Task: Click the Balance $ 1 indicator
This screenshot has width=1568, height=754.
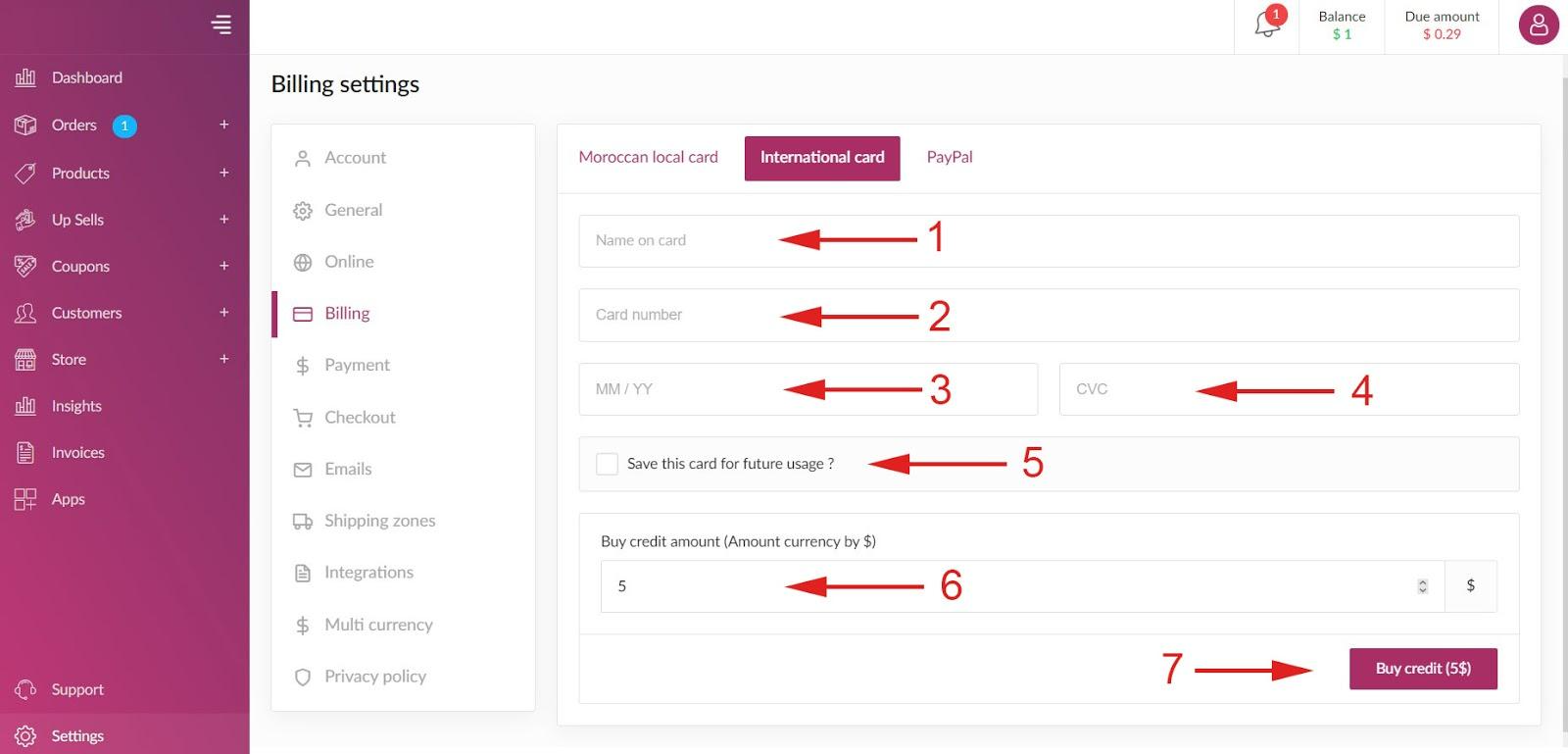Action: click(x=1342, y=25)
